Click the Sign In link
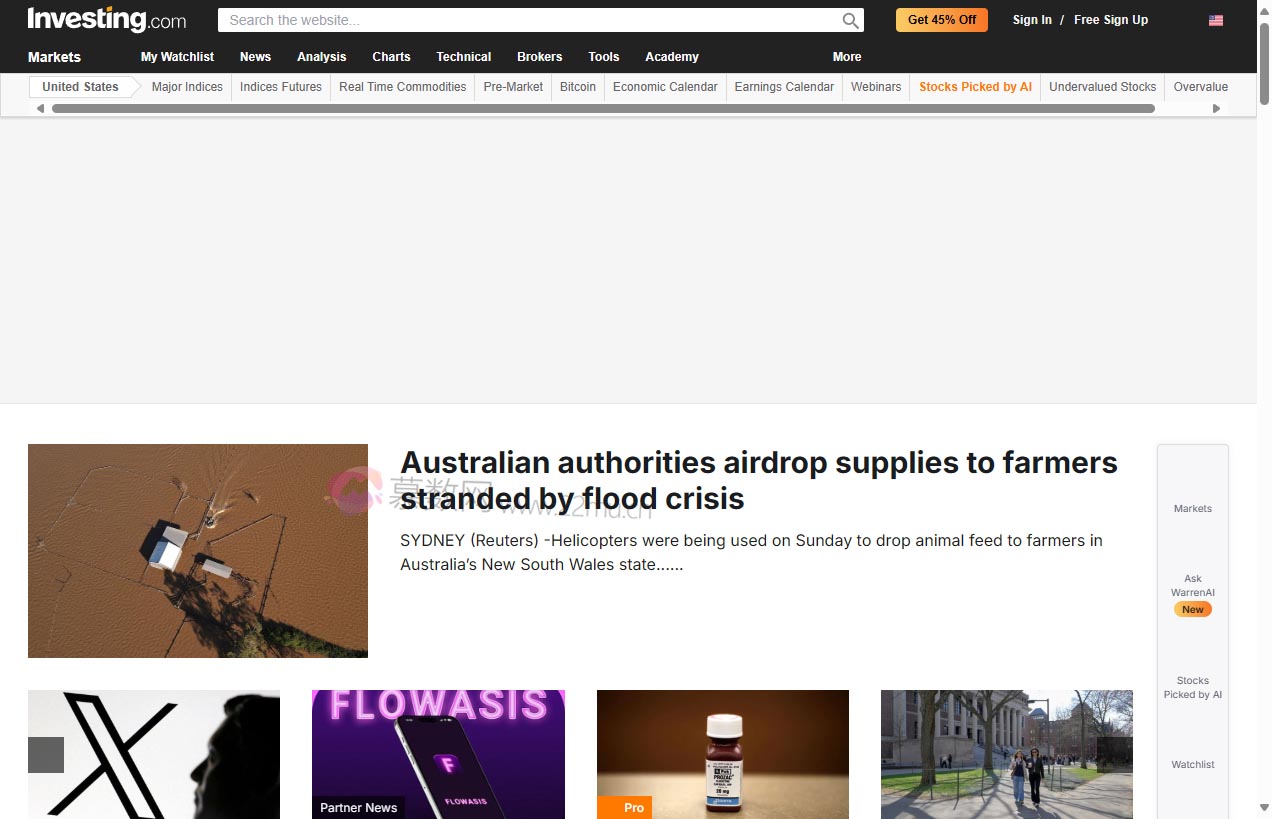This screenshot has width=1272, height=819. point(1031,20)
